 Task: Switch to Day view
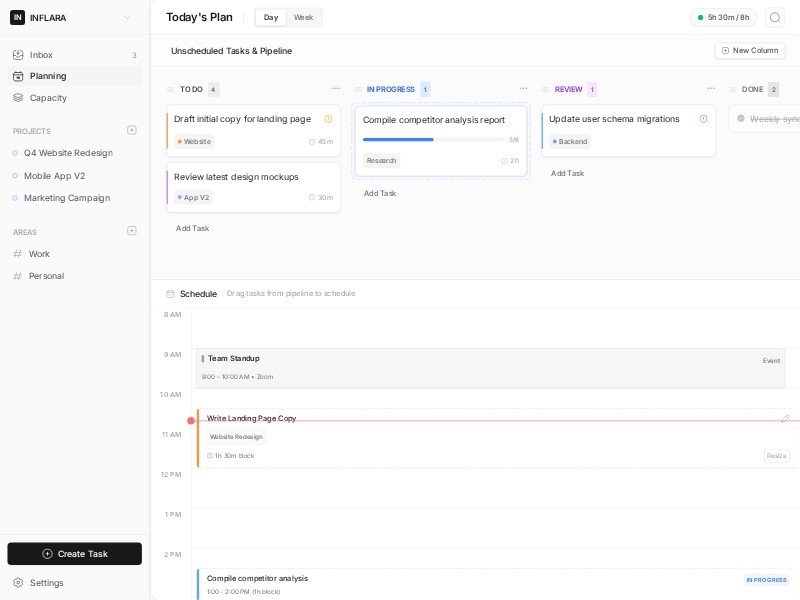point(271,17)
